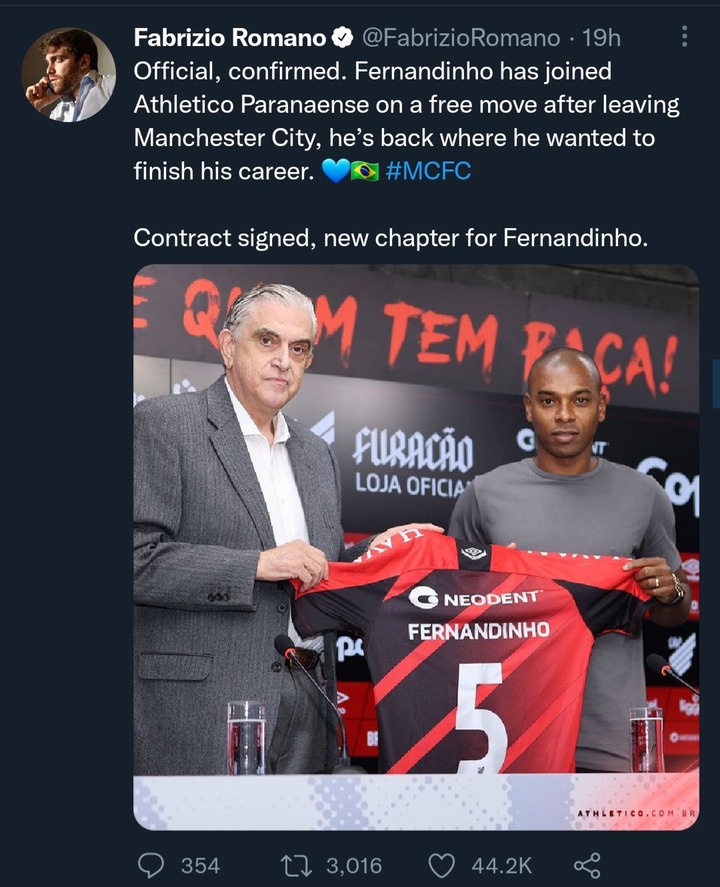This screenshot has width=720, height=887.
Task: Click the #MCFC hashtag link
Action: tap(428, 171)
